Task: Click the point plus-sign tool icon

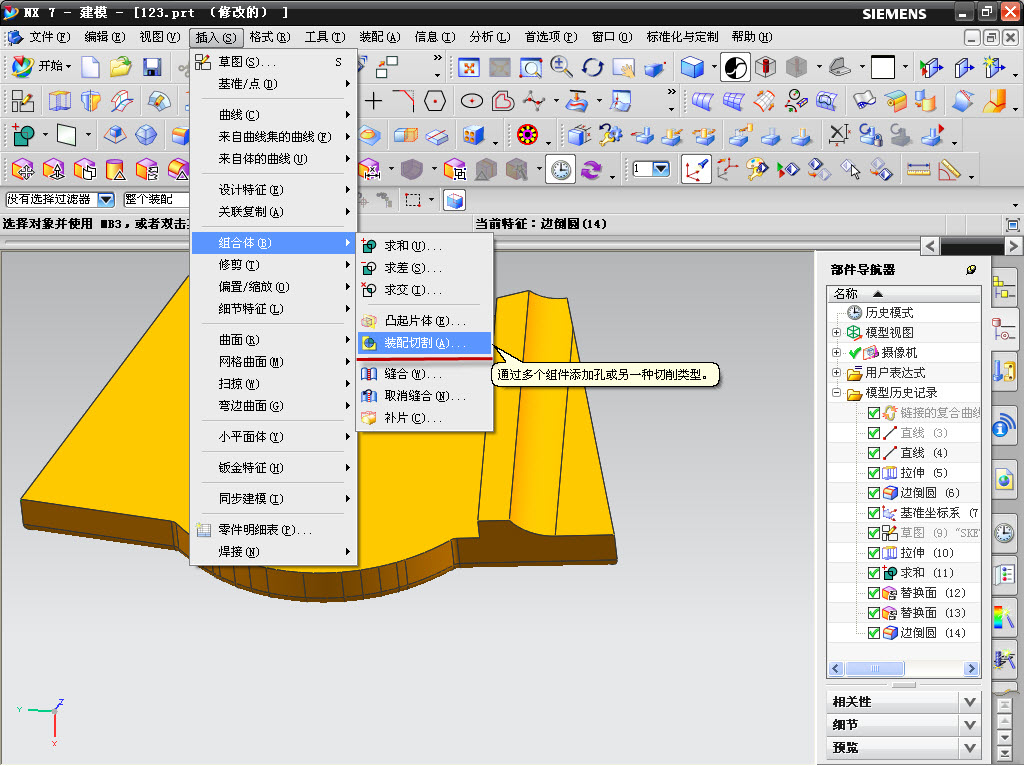Action: pyautogui.click(x=373, y=101)
